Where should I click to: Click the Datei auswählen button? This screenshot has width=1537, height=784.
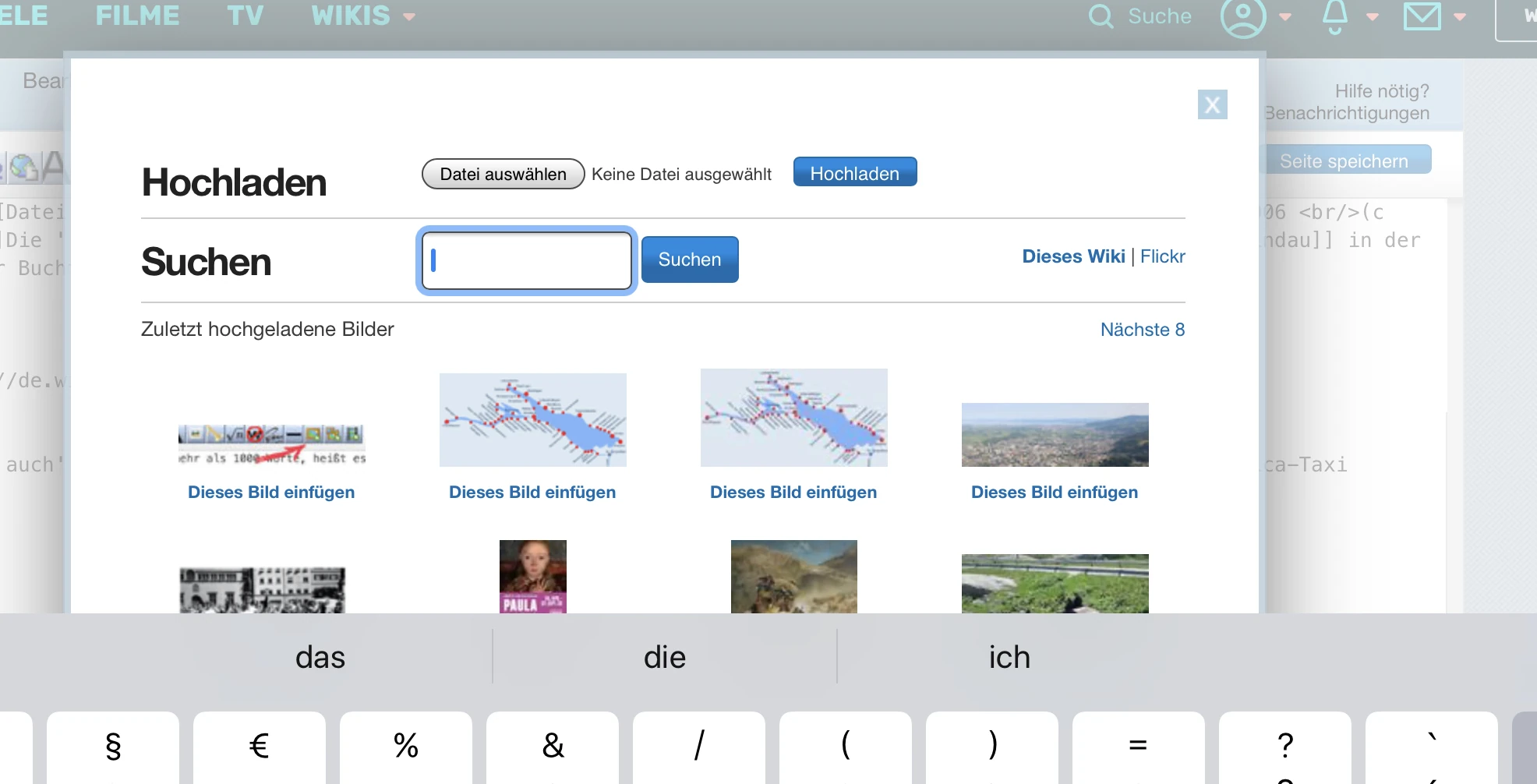pos(503,174)
